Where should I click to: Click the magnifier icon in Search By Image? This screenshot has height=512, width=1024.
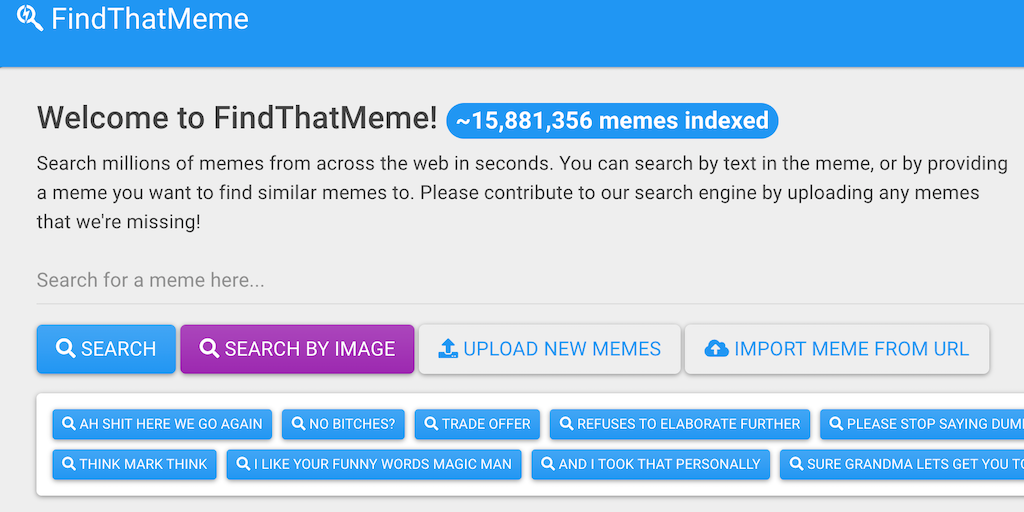pyautogui.click(x=210, y=348)
